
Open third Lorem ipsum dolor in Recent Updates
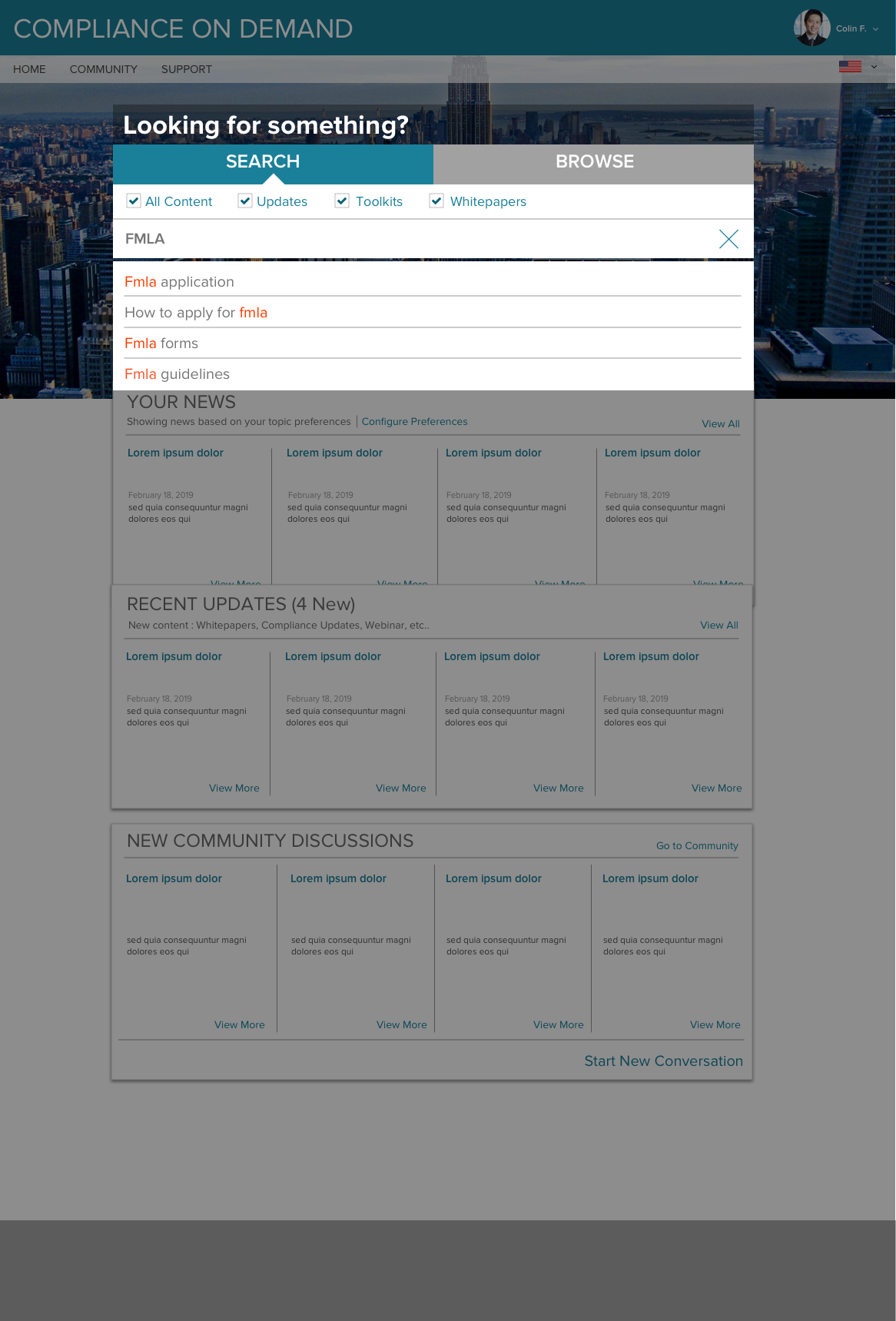492,656
